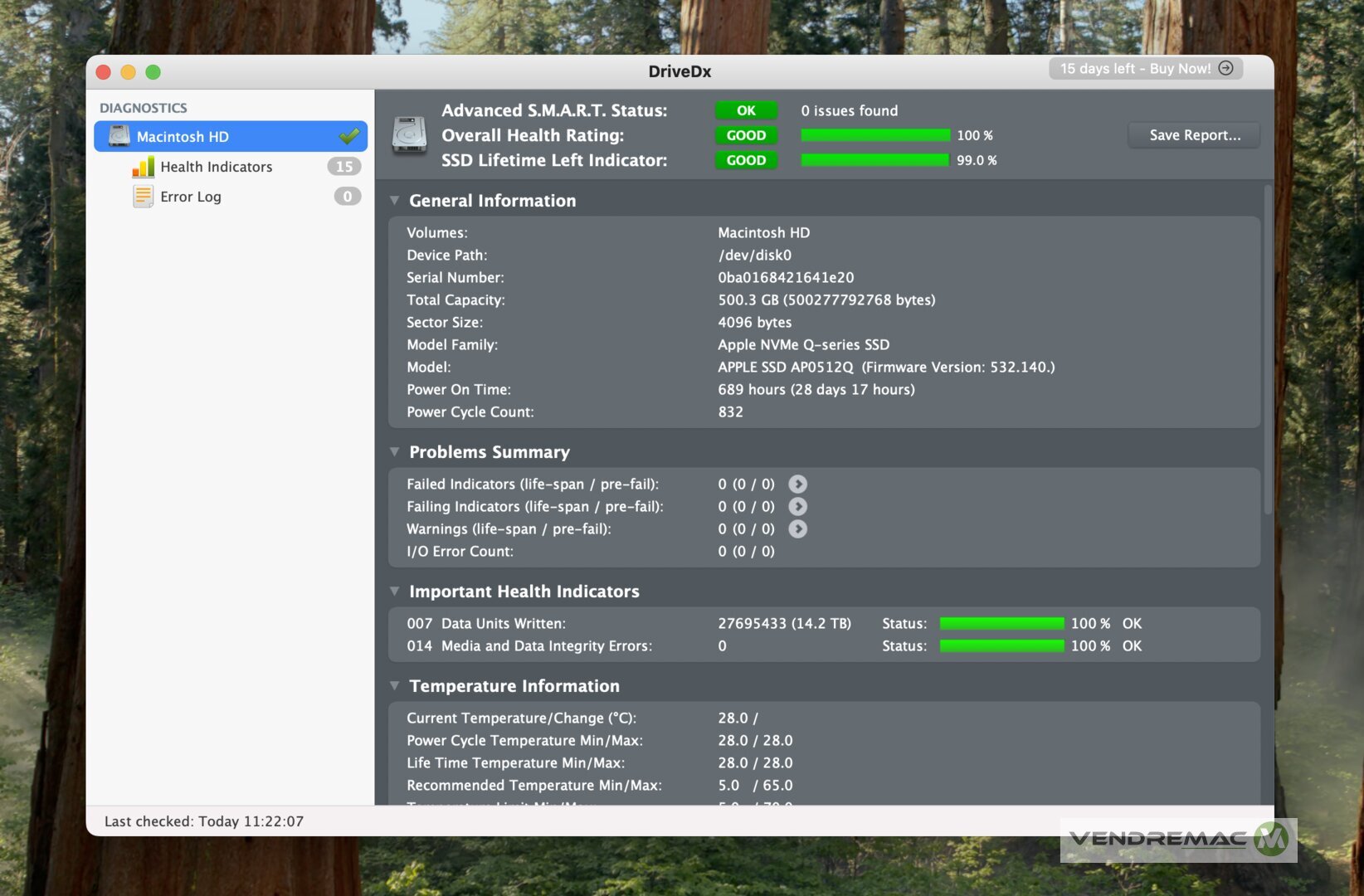This screenshot has height=896, width=1364.
Task: Click 27695433 (14.2 TB) value
Action: coord(784,623)
